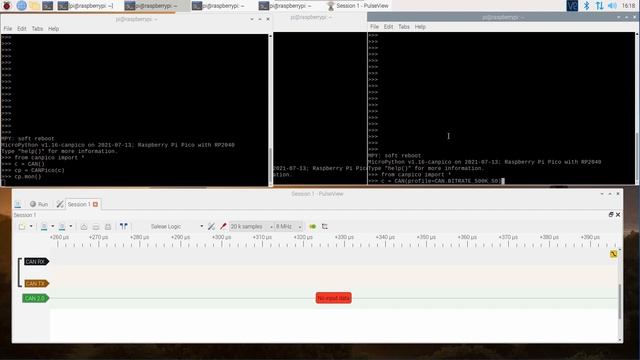Click the add protocol decoder icon

(313, 227)
